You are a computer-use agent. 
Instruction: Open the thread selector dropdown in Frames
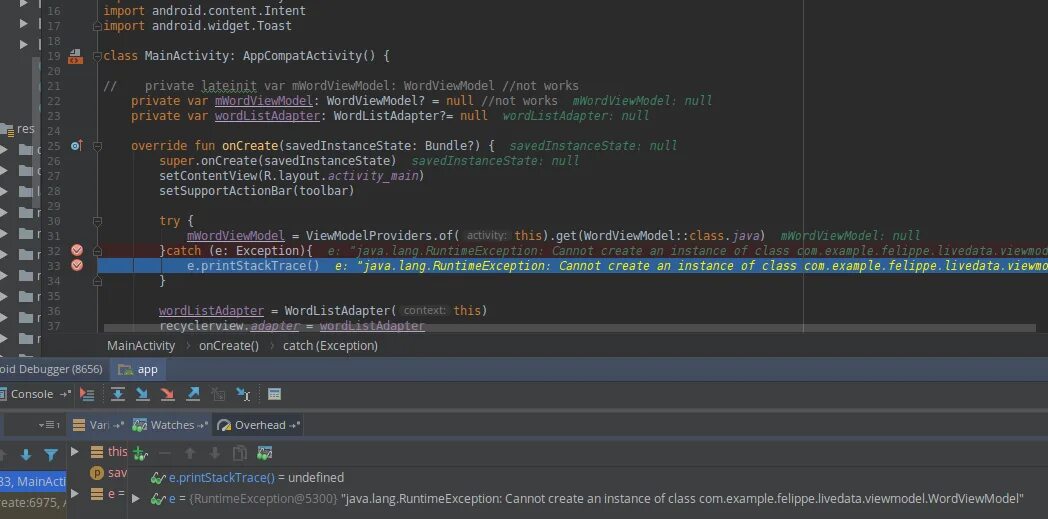coord(49,425)
